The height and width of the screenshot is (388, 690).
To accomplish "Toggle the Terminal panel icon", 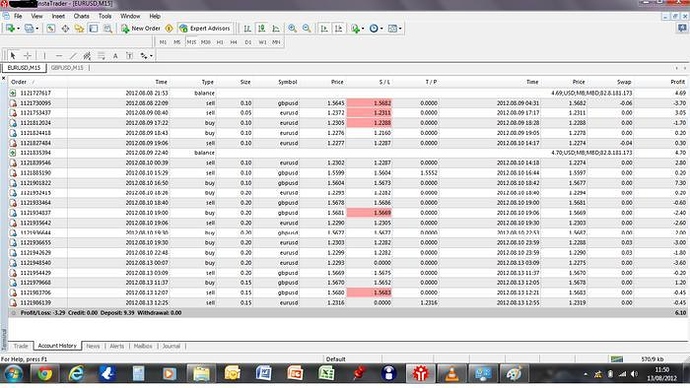I will point(93,28).
